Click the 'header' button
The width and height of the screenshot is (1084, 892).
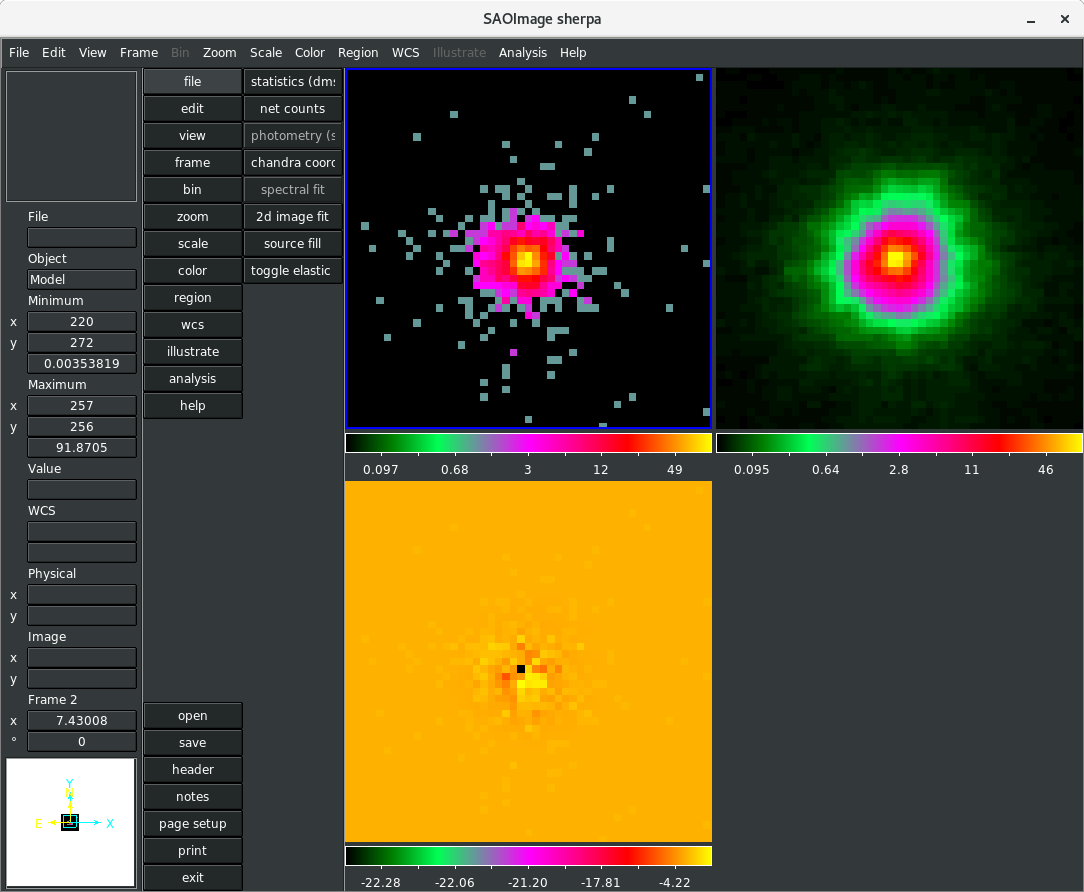point(193,770)
